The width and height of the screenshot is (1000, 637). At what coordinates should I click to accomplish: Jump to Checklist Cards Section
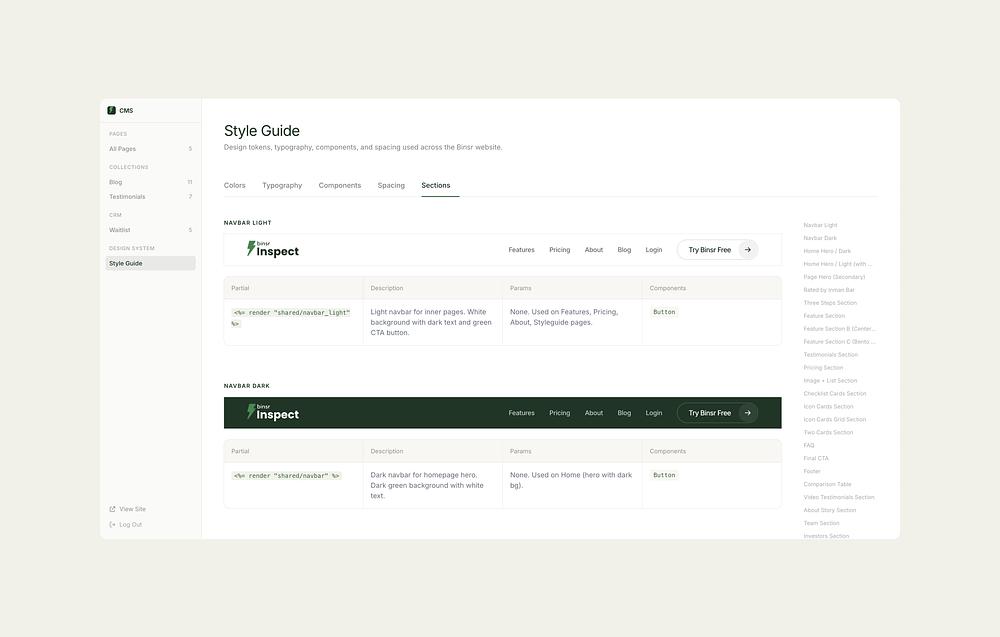tap(835, 393)
